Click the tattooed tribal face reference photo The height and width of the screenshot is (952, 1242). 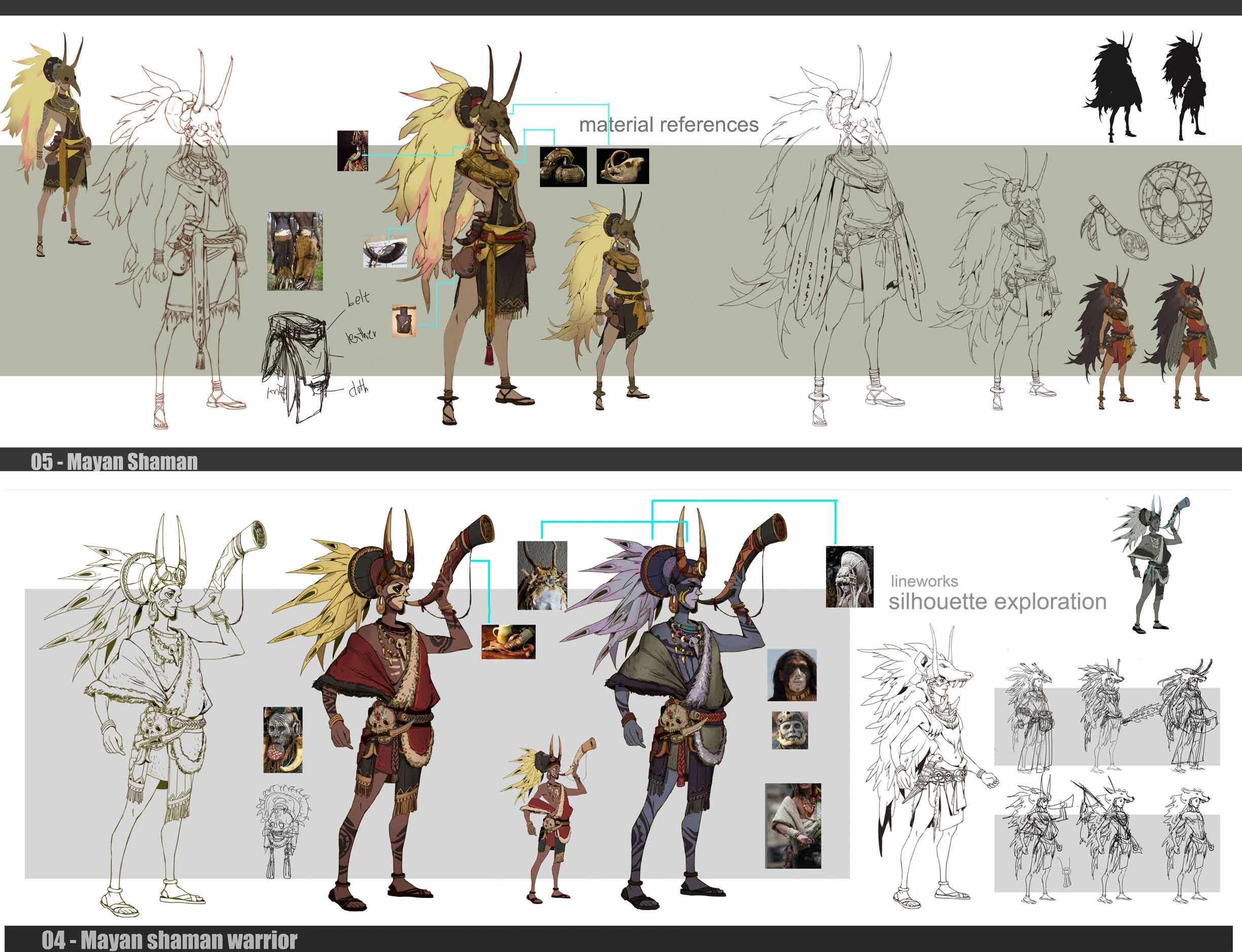coord(283,739)
